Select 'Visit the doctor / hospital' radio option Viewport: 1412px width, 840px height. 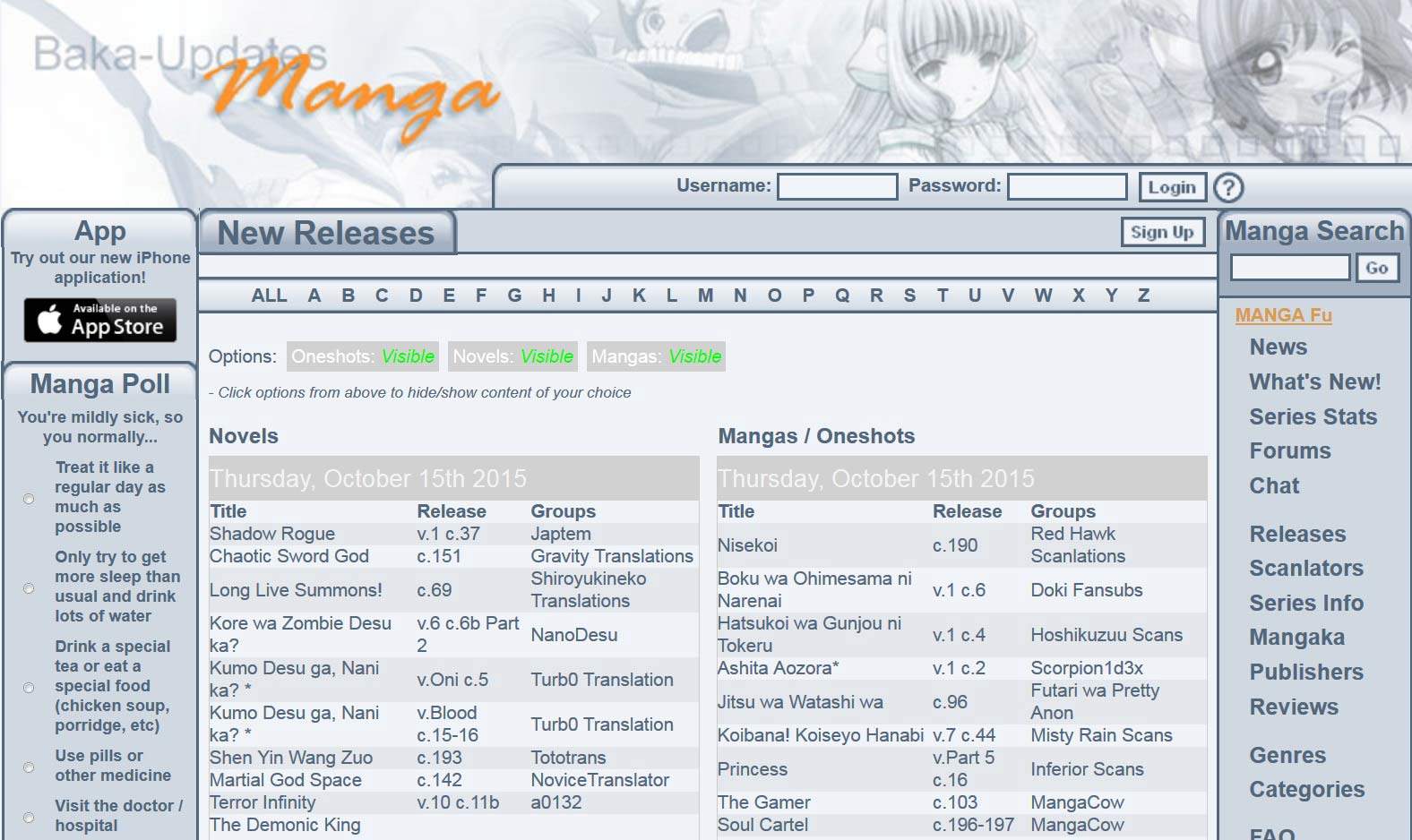click(x=29, y=817)
